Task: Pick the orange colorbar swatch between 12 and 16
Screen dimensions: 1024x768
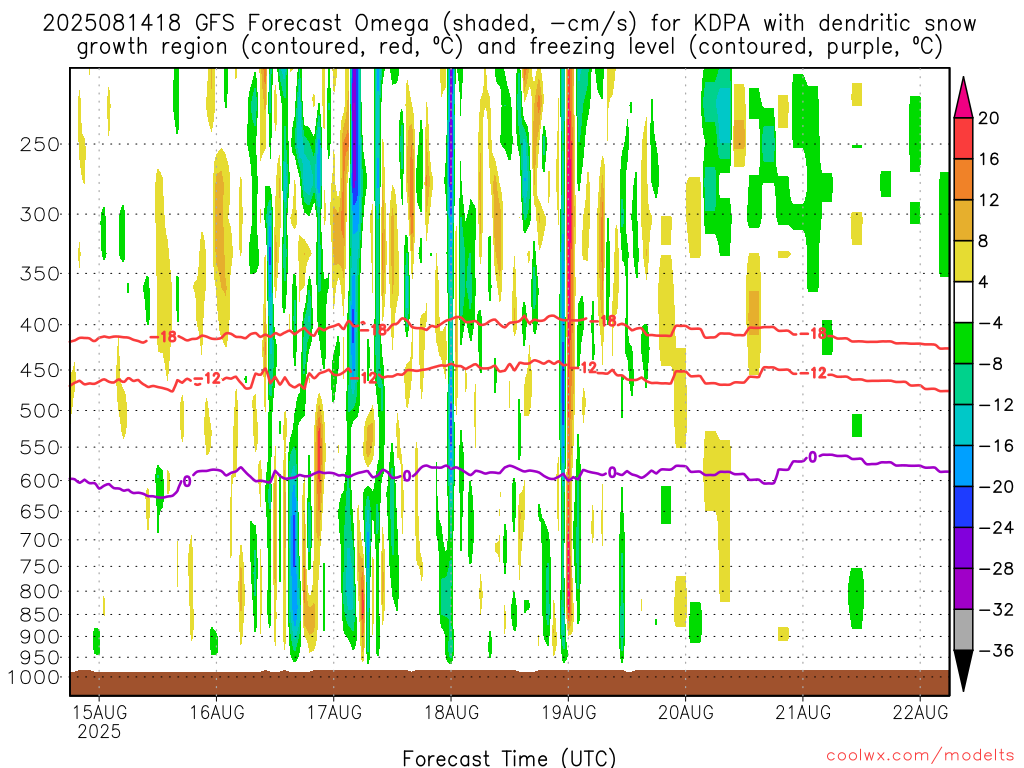Action: pyautogui.click(x=963, y=180)
